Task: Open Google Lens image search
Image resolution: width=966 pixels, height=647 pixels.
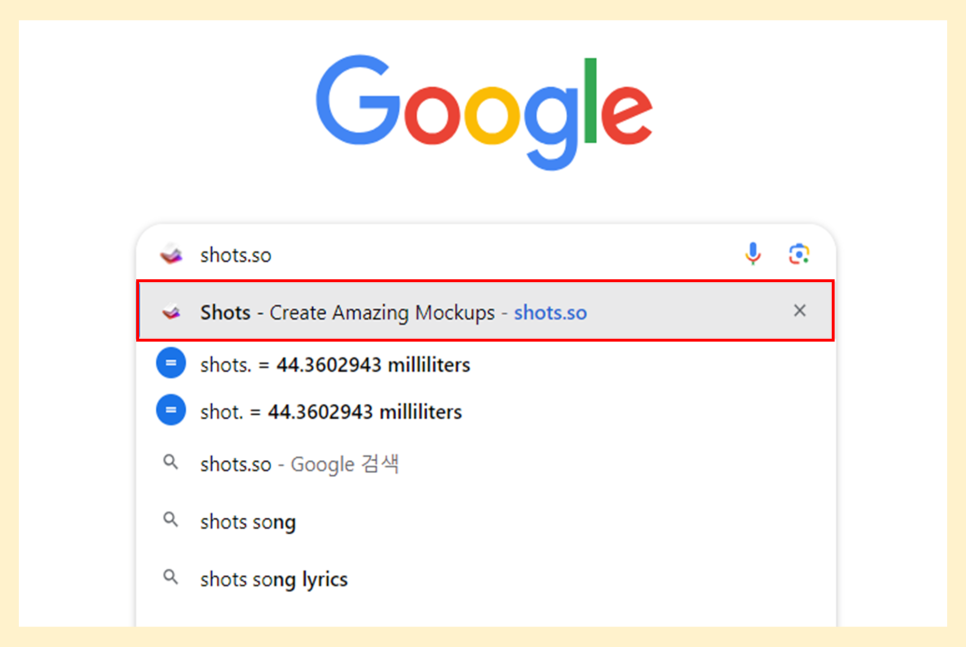Action: (x=798, y=254)
